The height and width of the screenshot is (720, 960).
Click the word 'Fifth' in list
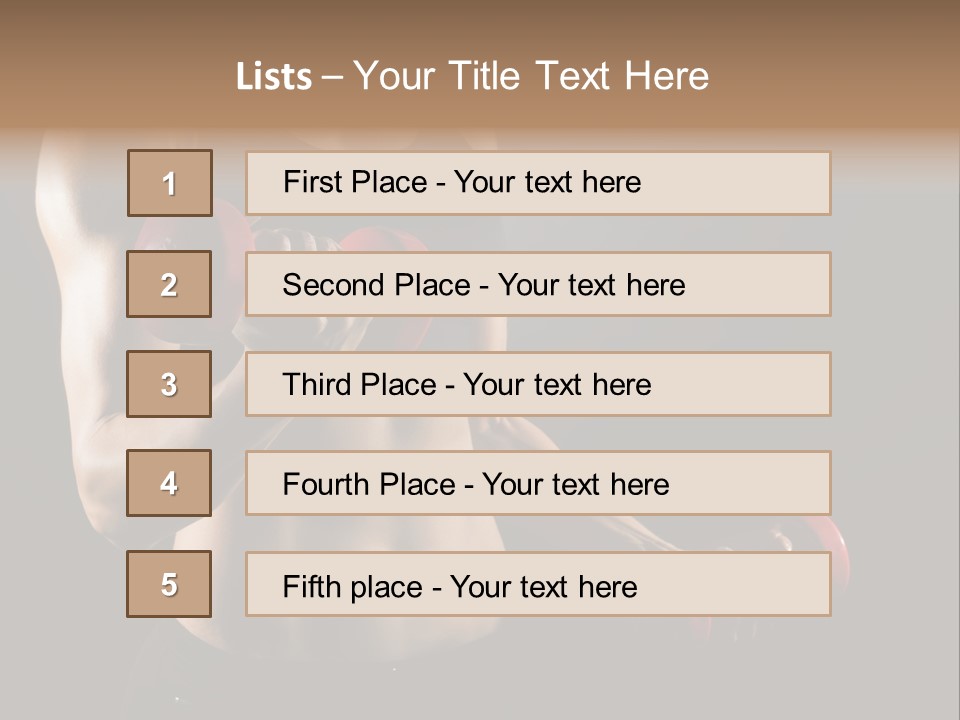(313, 586)
